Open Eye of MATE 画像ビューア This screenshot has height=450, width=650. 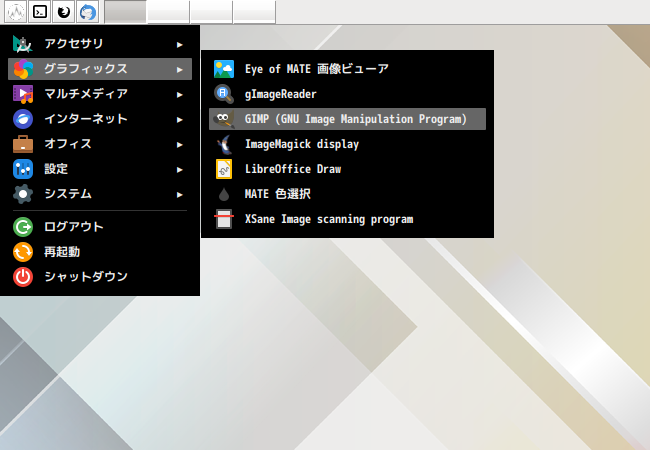coord(347,69)
